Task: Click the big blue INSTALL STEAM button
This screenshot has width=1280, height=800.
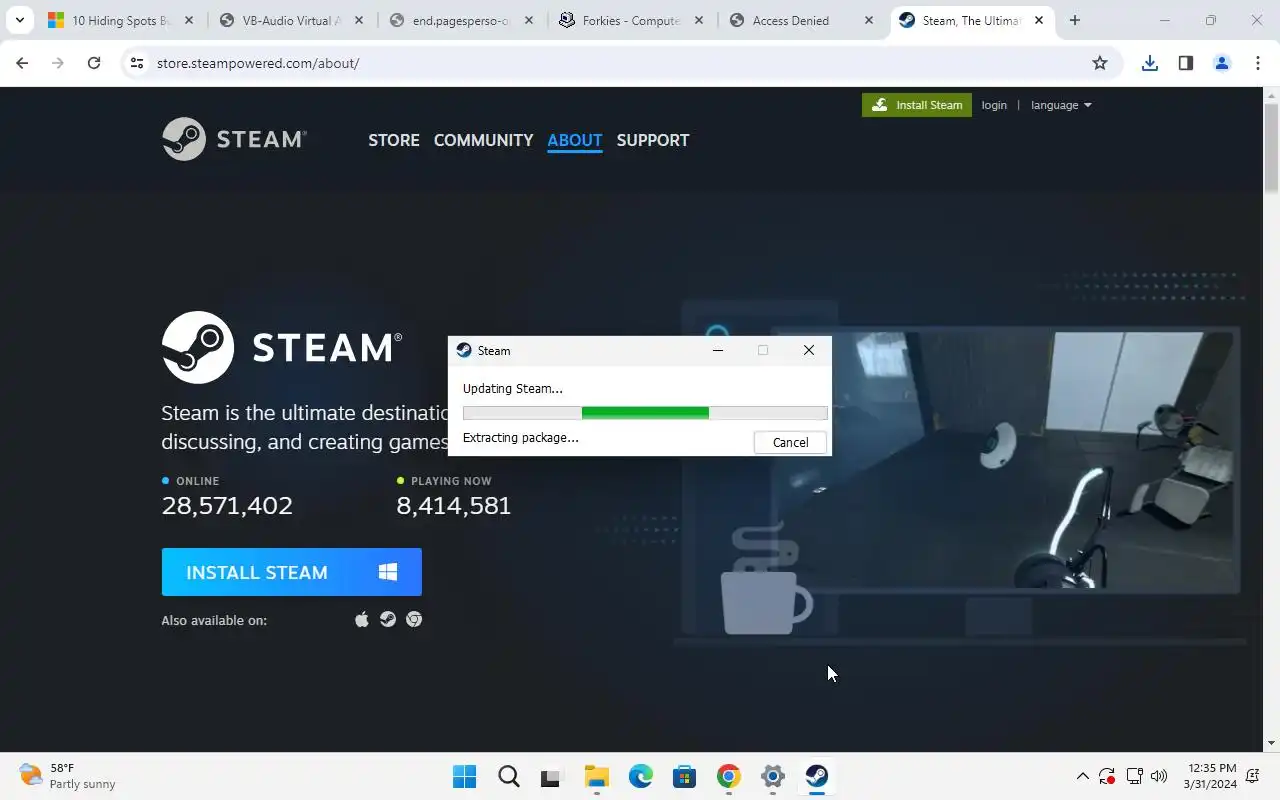Action: click(292, 572)
